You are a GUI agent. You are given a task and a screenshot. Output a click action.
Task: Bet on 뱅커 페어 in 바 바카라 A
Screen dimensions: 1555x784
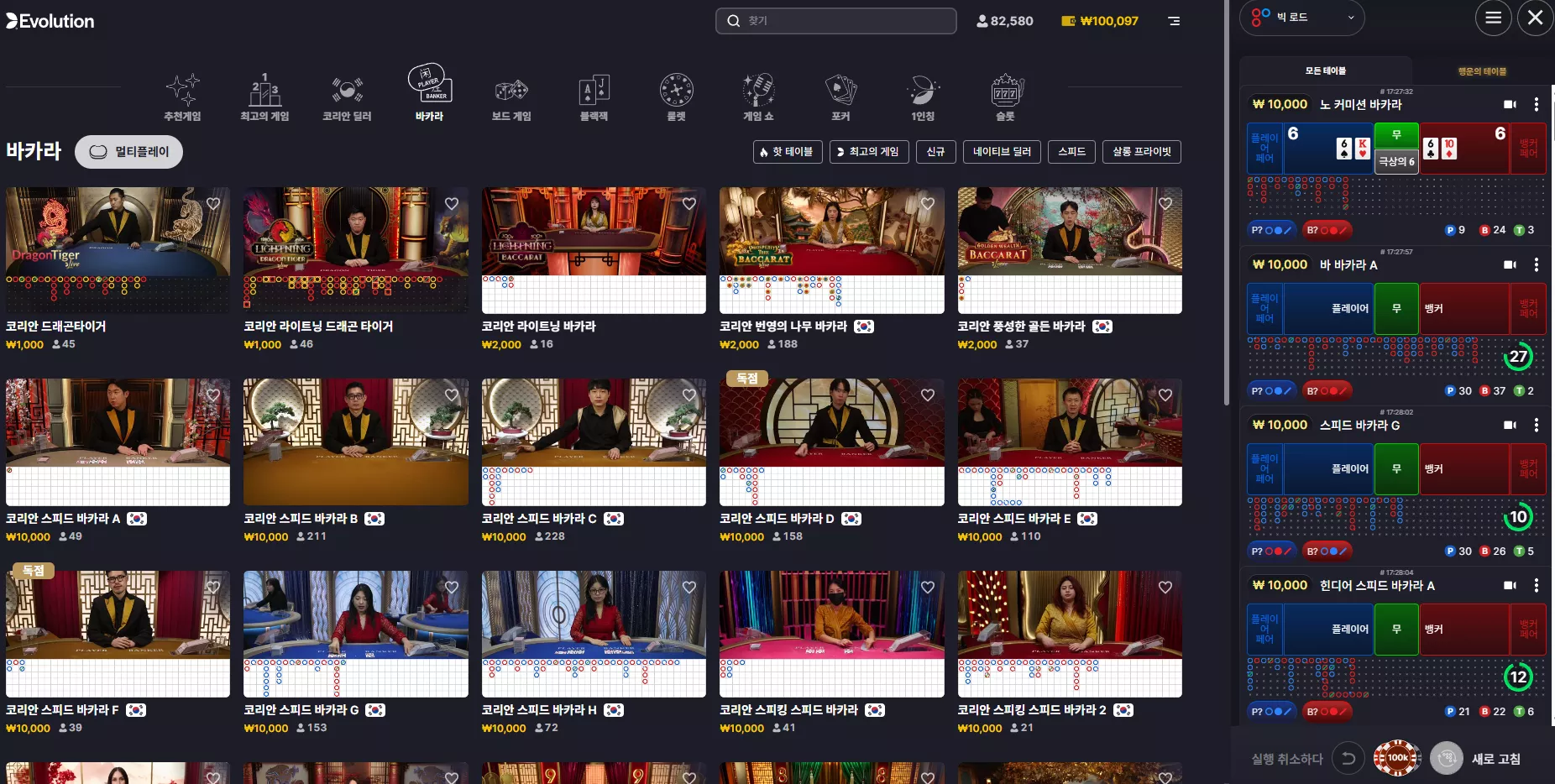pos(1529,309)
